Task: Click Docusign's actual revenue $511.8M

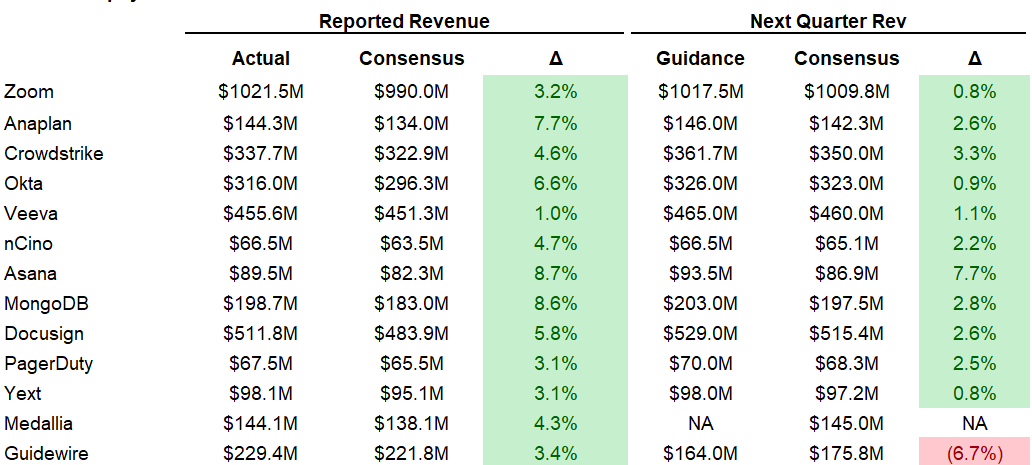Action: click(261, 333)
